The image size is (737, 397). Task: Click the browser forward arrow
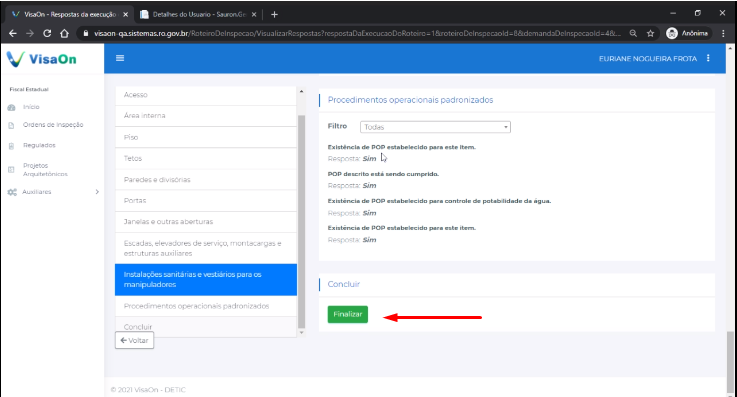[x=30, y=33]
